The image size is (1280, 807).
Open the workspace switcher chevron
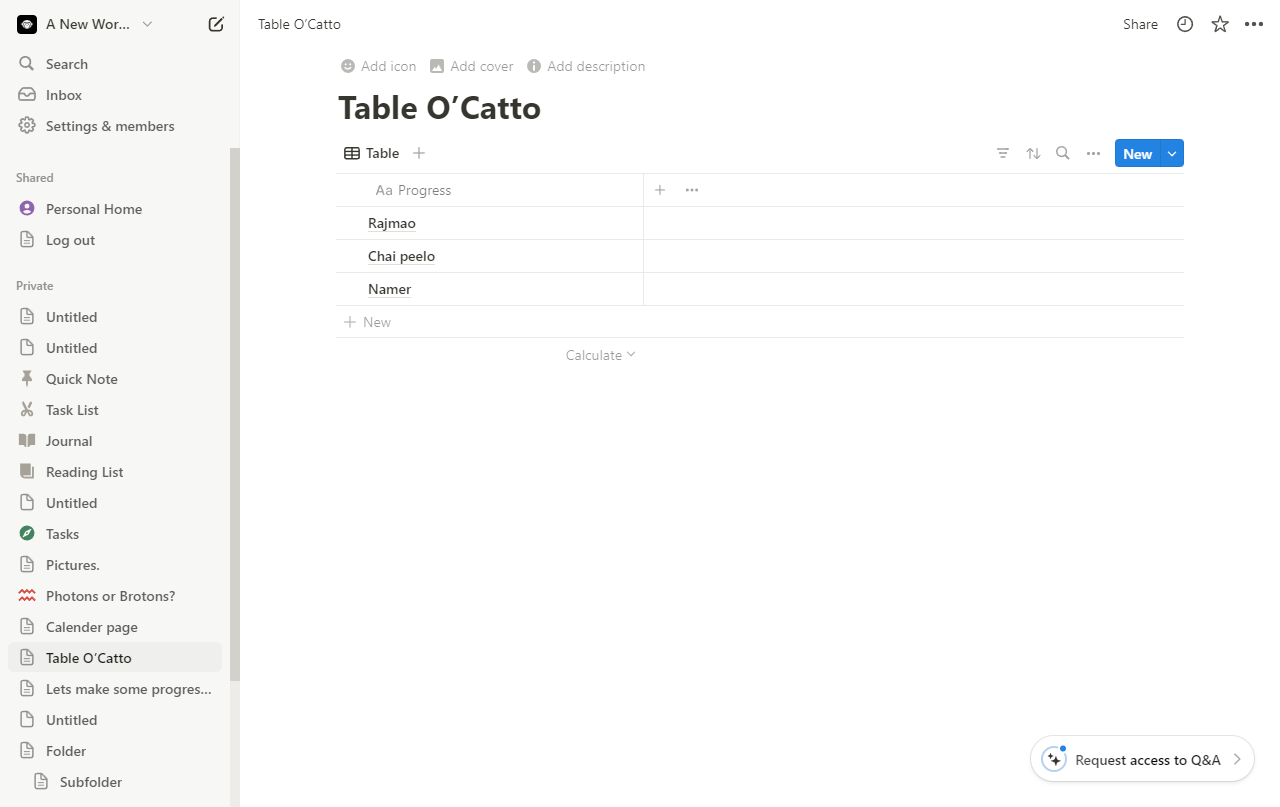(x=148, y=24)
